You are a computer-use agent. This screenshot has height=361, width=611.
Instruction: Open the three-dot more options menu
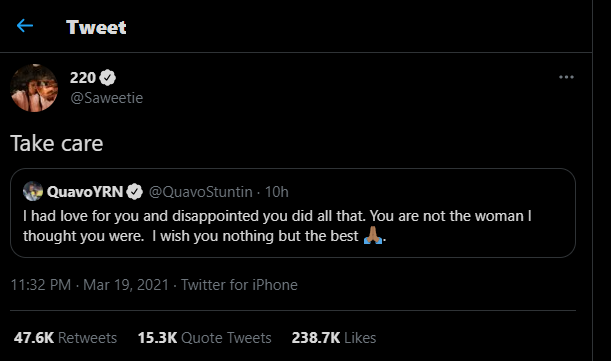pyautogui.click(x=566, y=77)
